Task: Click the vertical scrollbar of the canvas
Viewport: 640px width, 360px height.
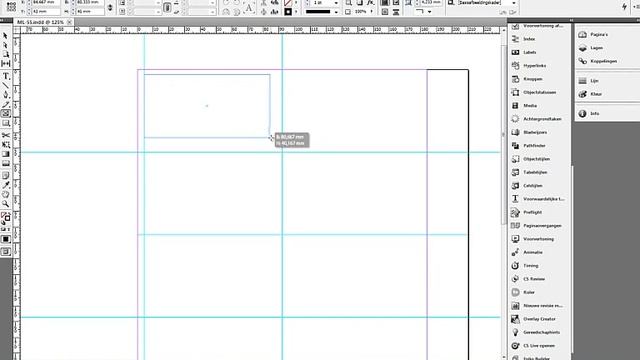Action: 503,135
